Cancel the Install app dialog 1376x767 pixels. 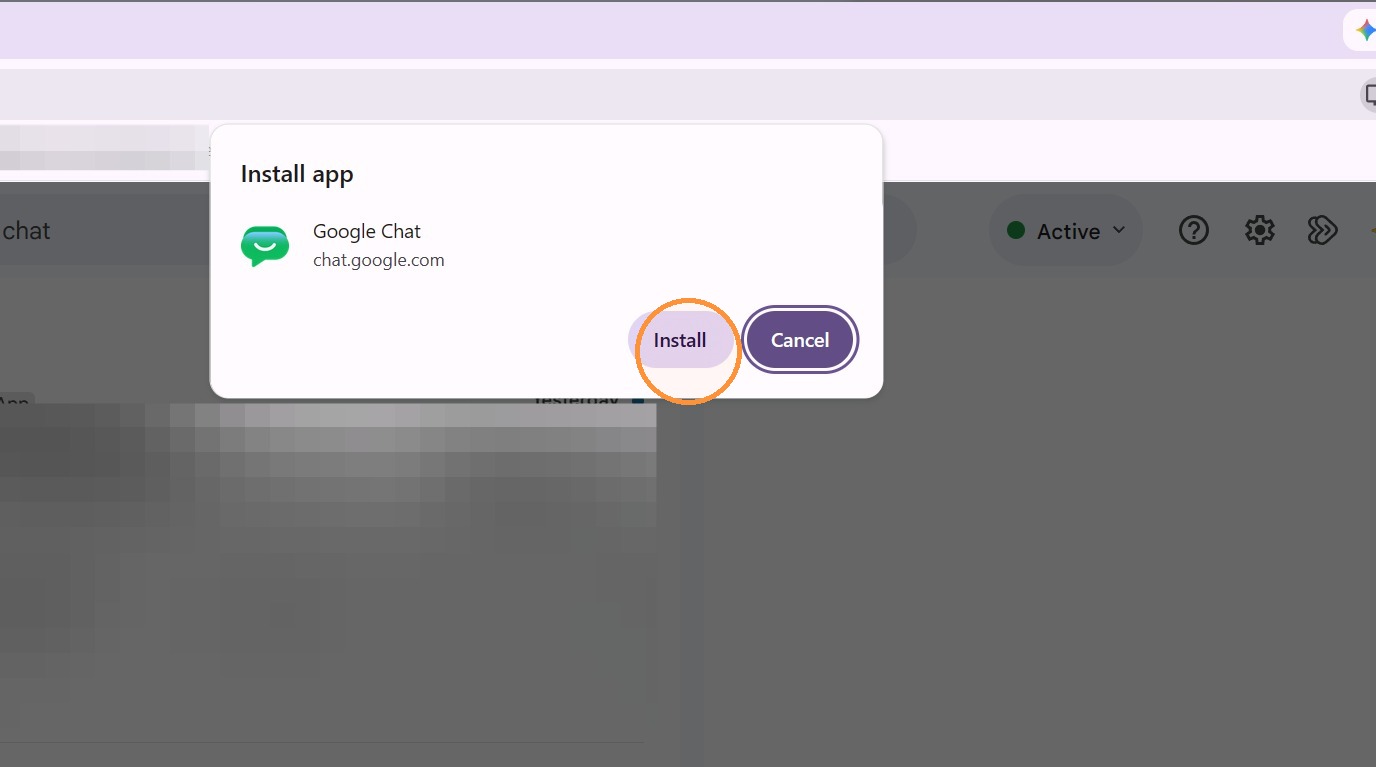pyautogui.click(x=800, y=340)
